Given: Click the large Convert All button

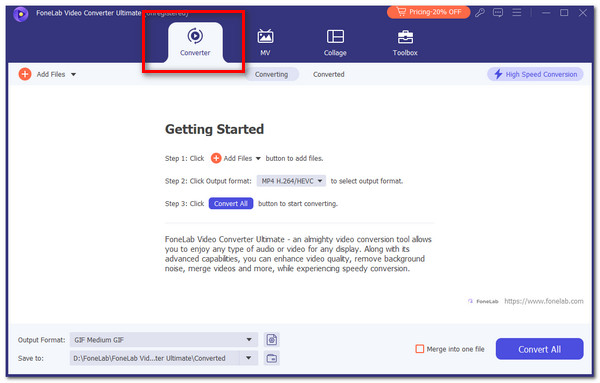Looking at the screenshot, I should click(540, 349).
